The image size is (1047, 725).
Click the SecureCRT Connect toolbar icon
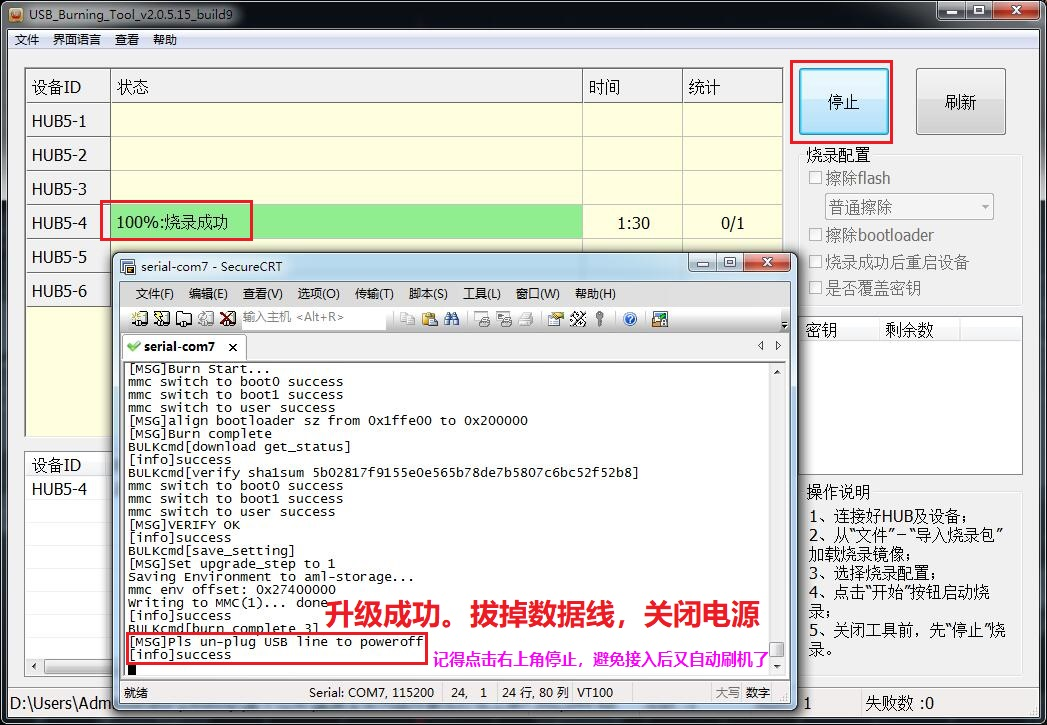140,318
